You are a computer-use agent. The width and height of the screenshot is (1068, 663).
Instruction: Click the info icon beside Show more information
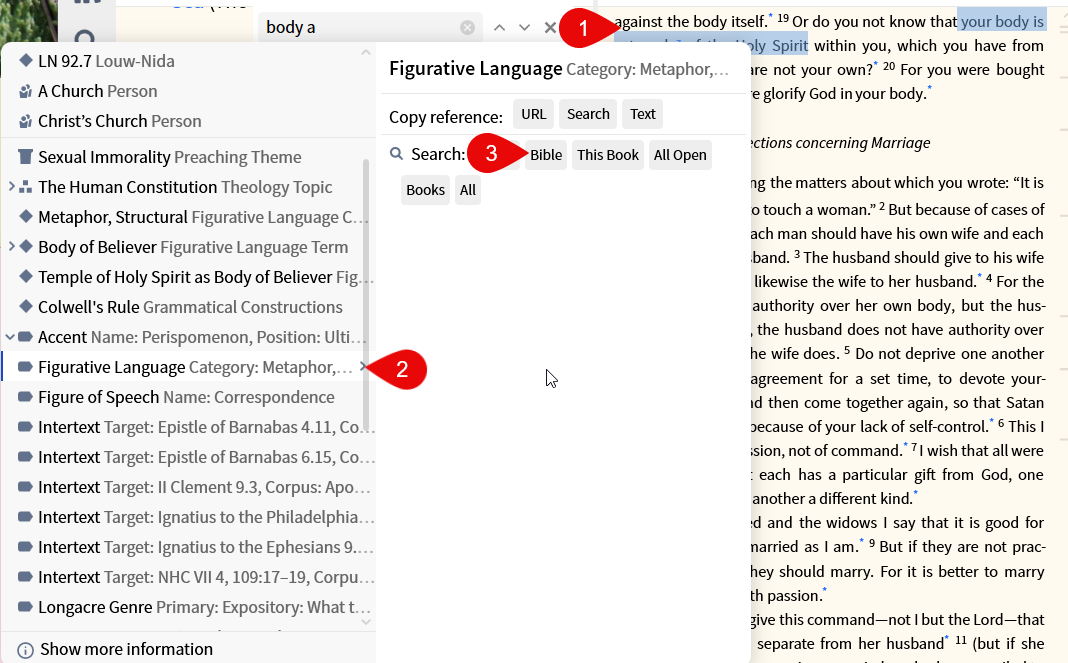click(x=25, y=650)
